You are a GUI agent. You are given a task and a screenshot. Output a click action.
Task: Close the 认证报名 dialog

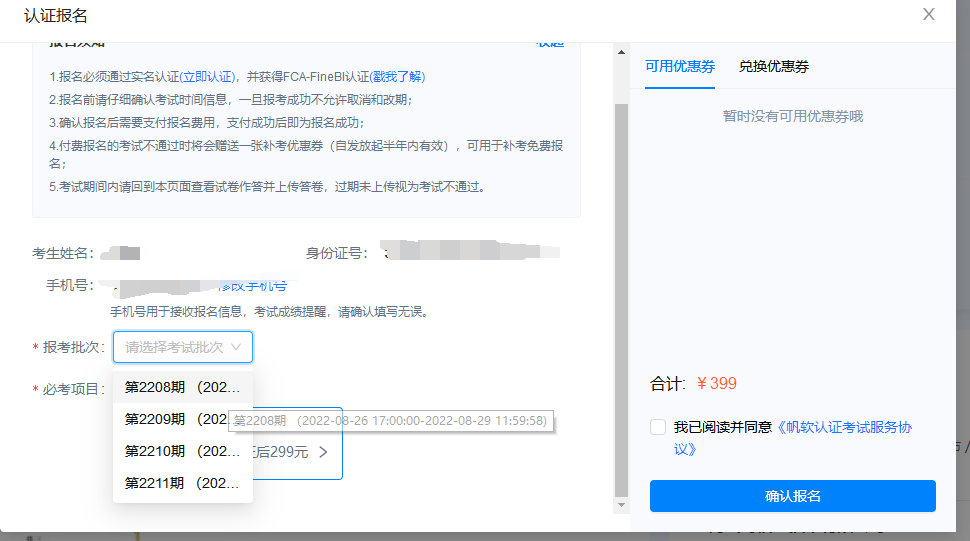click(929, 14)
